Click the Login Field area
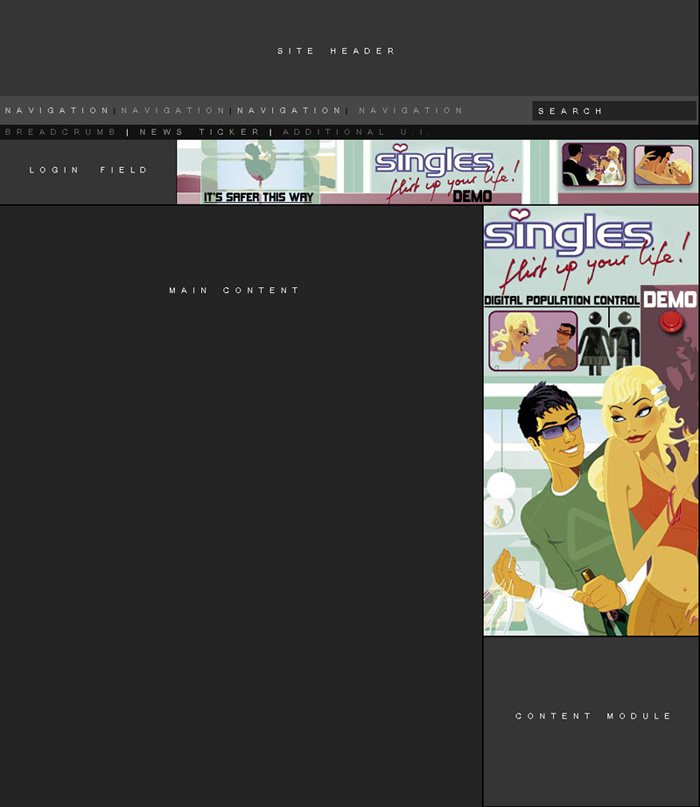The height and width of the screenshot is (807, 700). pyautogui.click(x=88, y=170)
